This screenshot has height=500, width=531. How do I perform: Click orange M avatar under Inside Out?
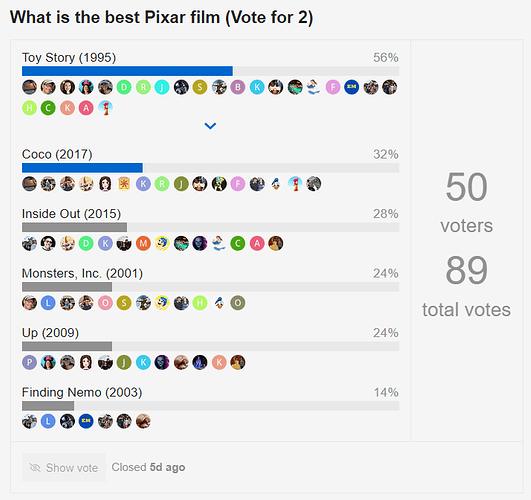[143, 243]
